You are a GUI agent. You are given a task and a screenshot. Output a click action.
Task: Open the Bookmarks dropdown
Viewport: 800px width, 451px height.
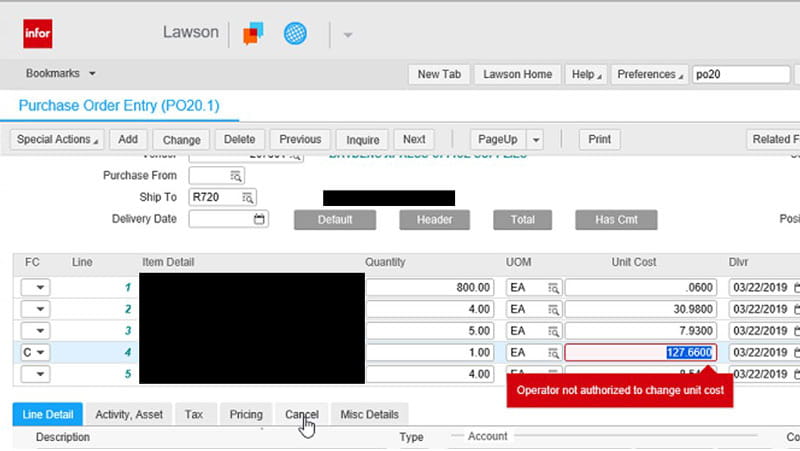[61, 73]
